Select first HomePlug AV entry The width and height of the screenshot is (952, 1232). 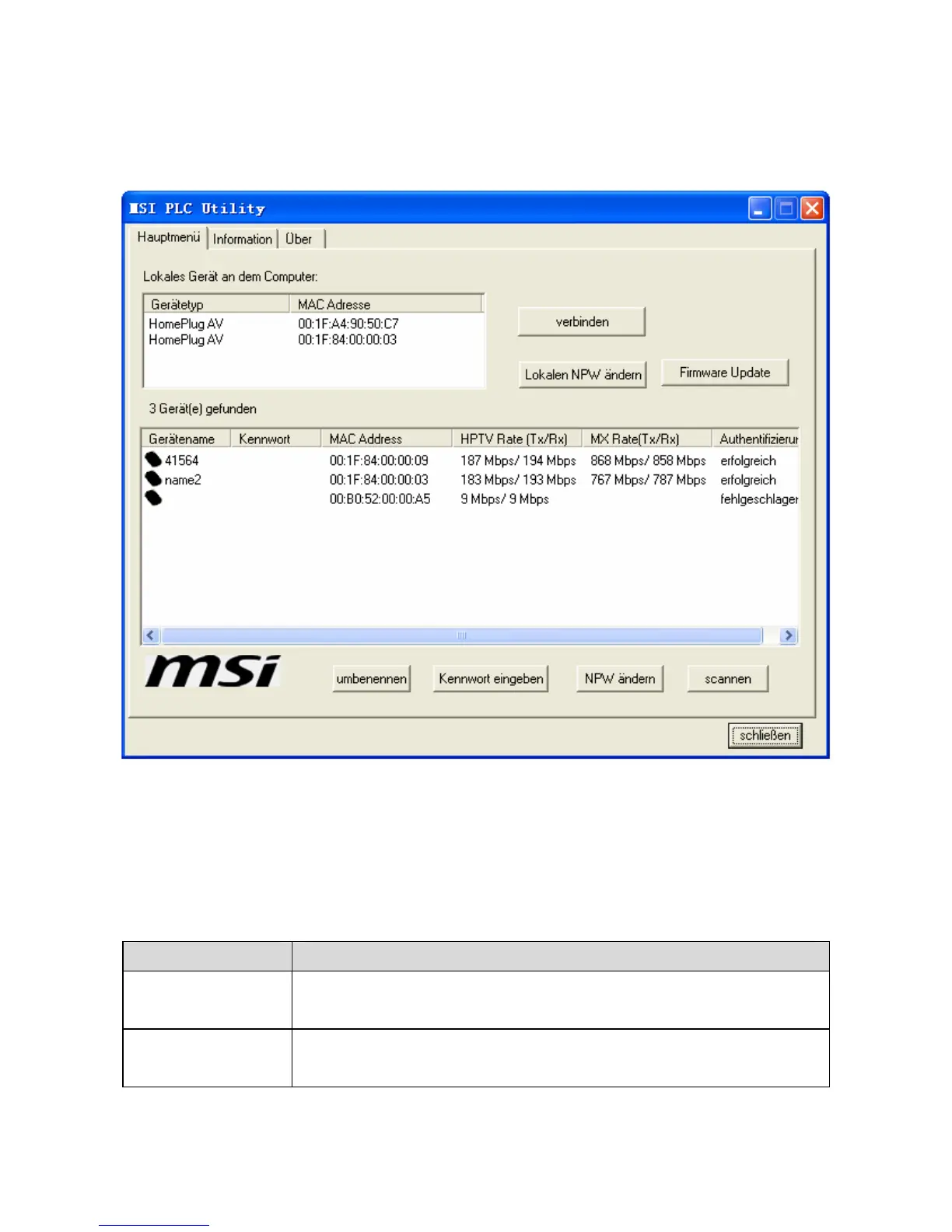click(186, 324)
